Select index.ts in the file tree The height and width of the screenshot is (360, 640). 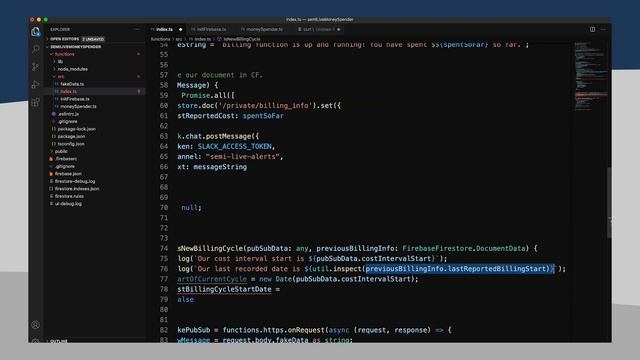click(x=69, y=91)
